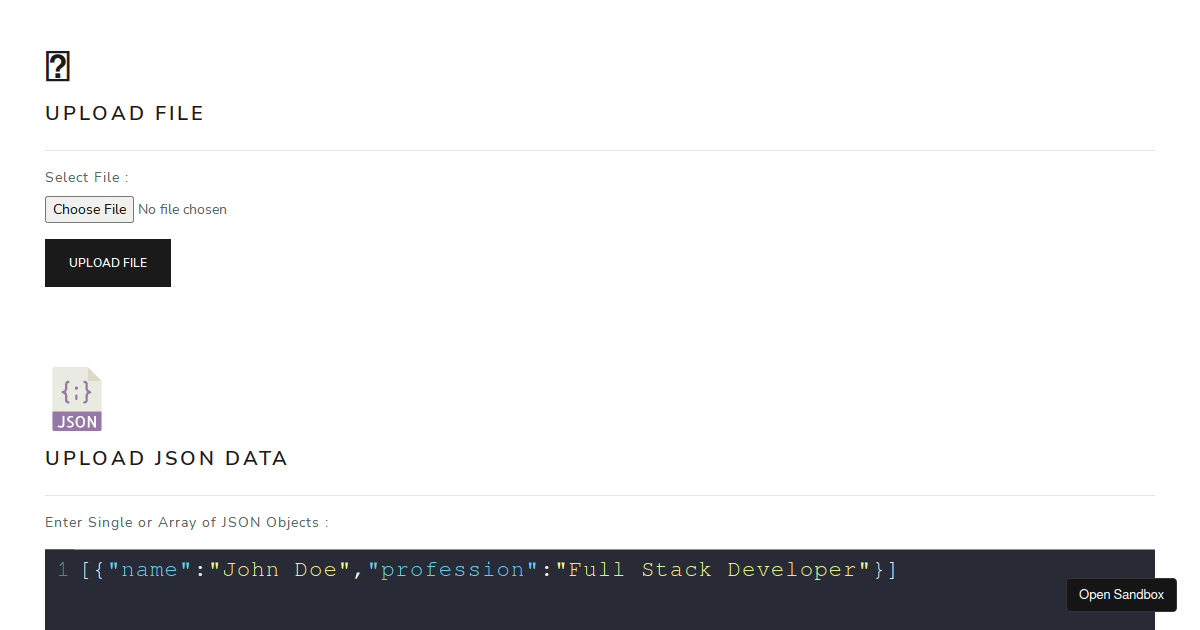The image size is (1200, 630).
Task: Click the opening square bracket in the editor
Action: (x=87, y=570)
